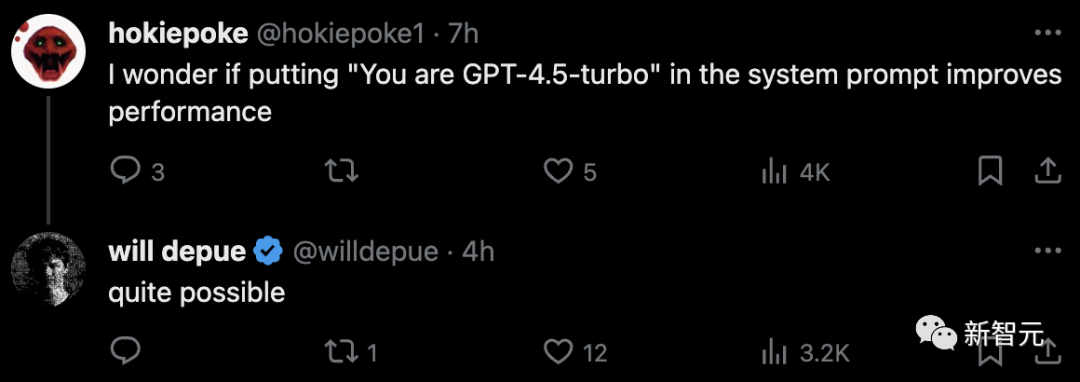The height and width of the screenshot is (382, 1080).
Task: View analytics showing 3.2K views
Action: pos(774,354)
